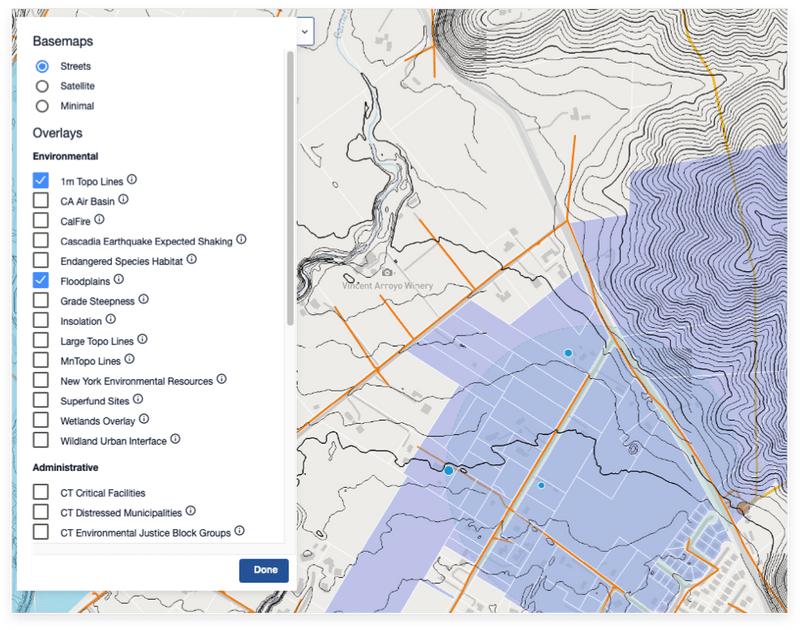800x630 pixels.
Task: Open the CA Air Basin info tooltip
Action: click(x=124, y=199)
